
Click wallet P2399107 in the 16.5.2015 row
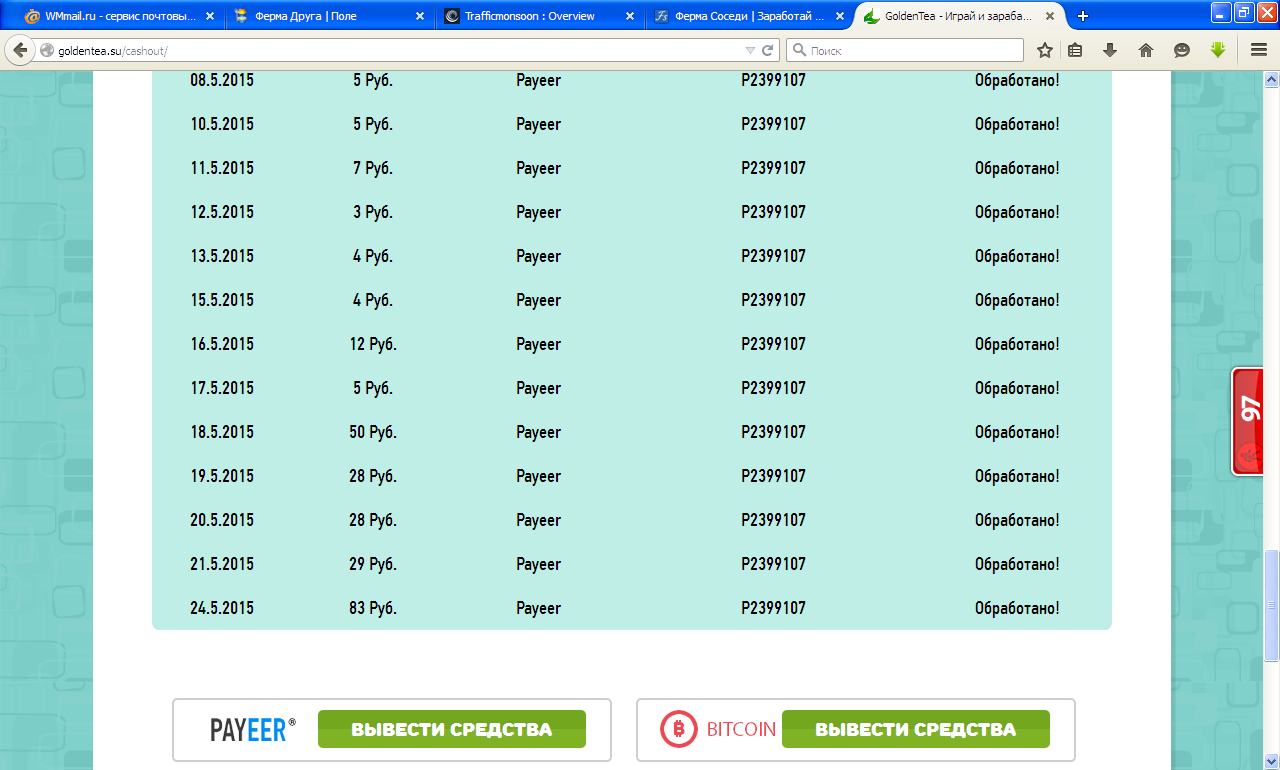pyautogui.click(x=773, y=344)
